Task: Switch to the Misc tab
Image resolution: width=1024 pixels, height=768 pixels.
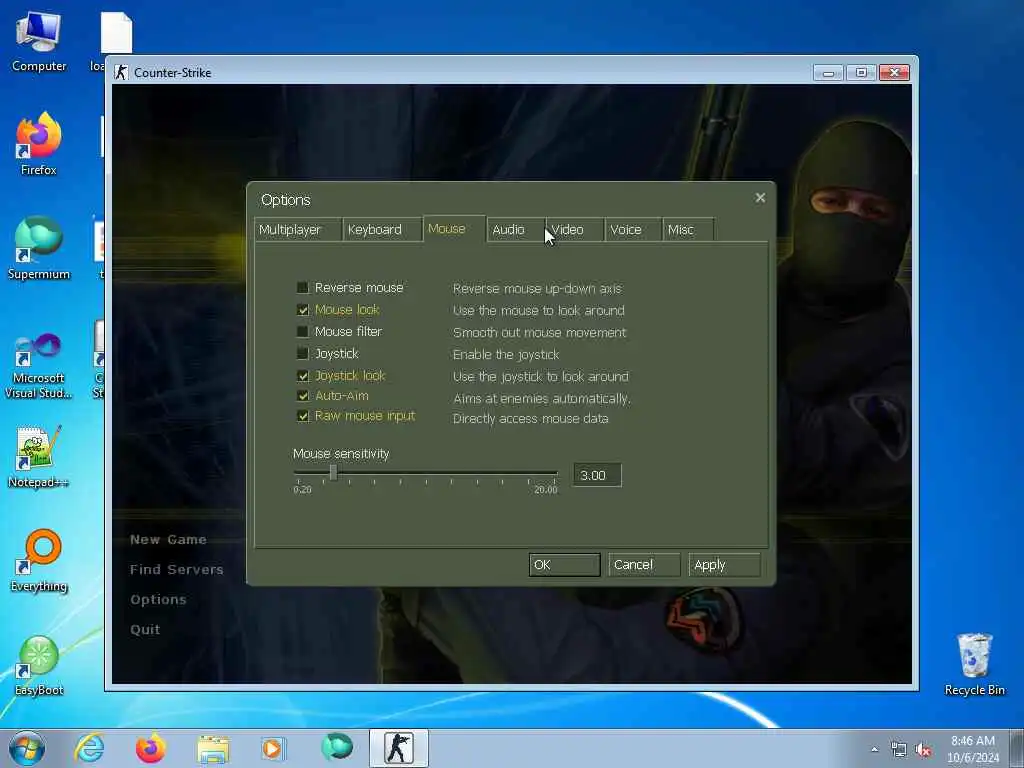Action: pos(688,229)
